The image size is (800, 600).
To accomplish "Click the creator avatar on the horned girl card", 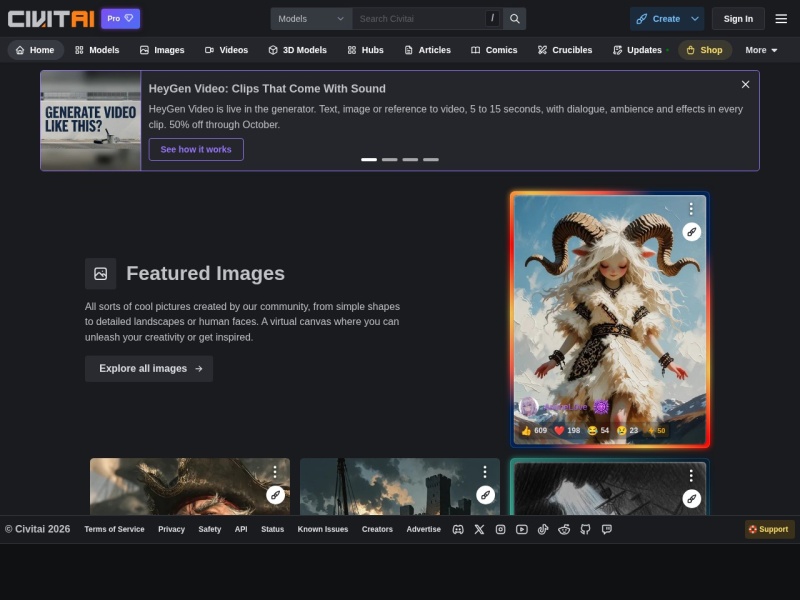I will (528, 407).
